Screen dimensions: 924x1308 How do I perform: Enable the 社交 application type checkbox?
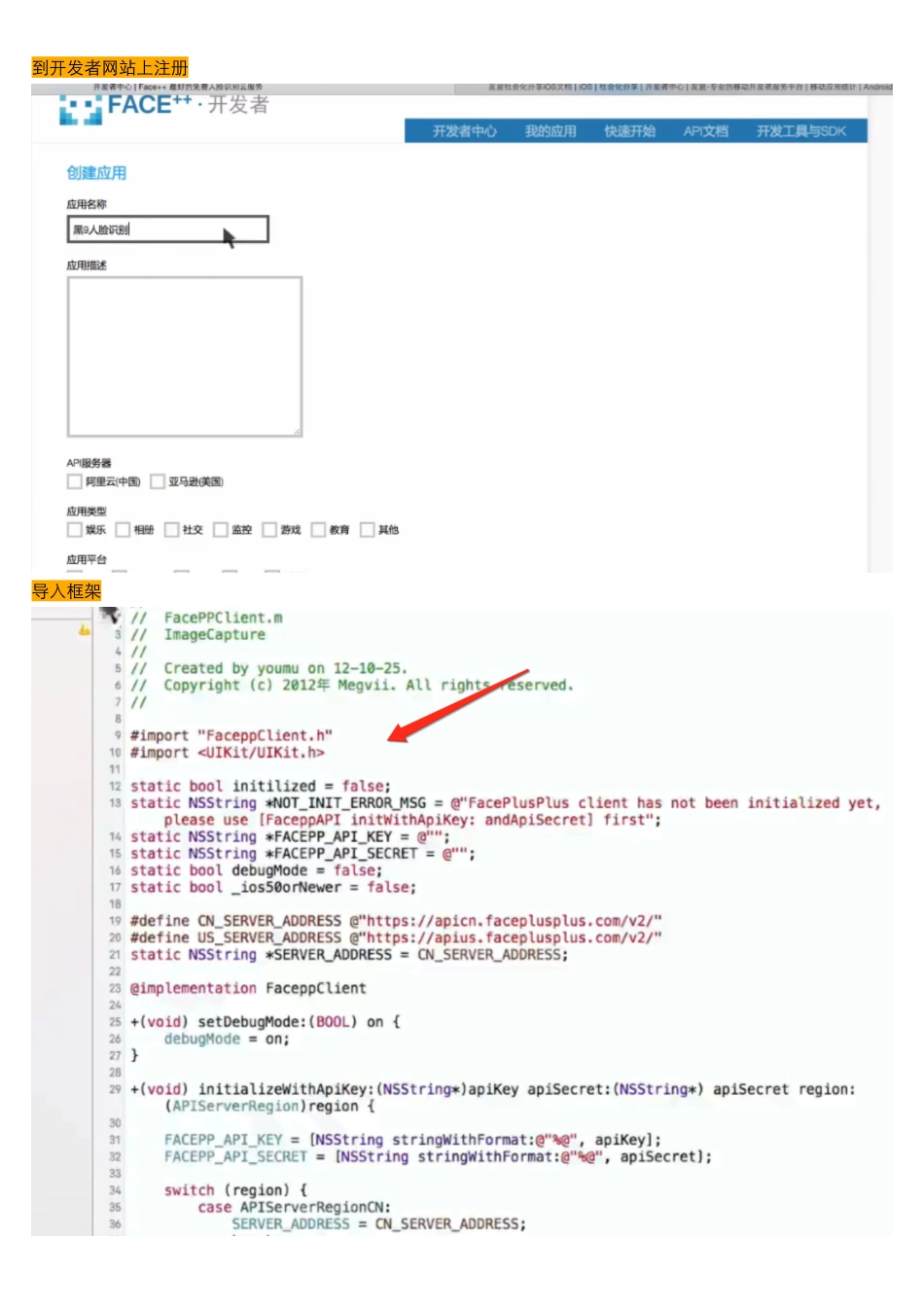coord(172,530)
